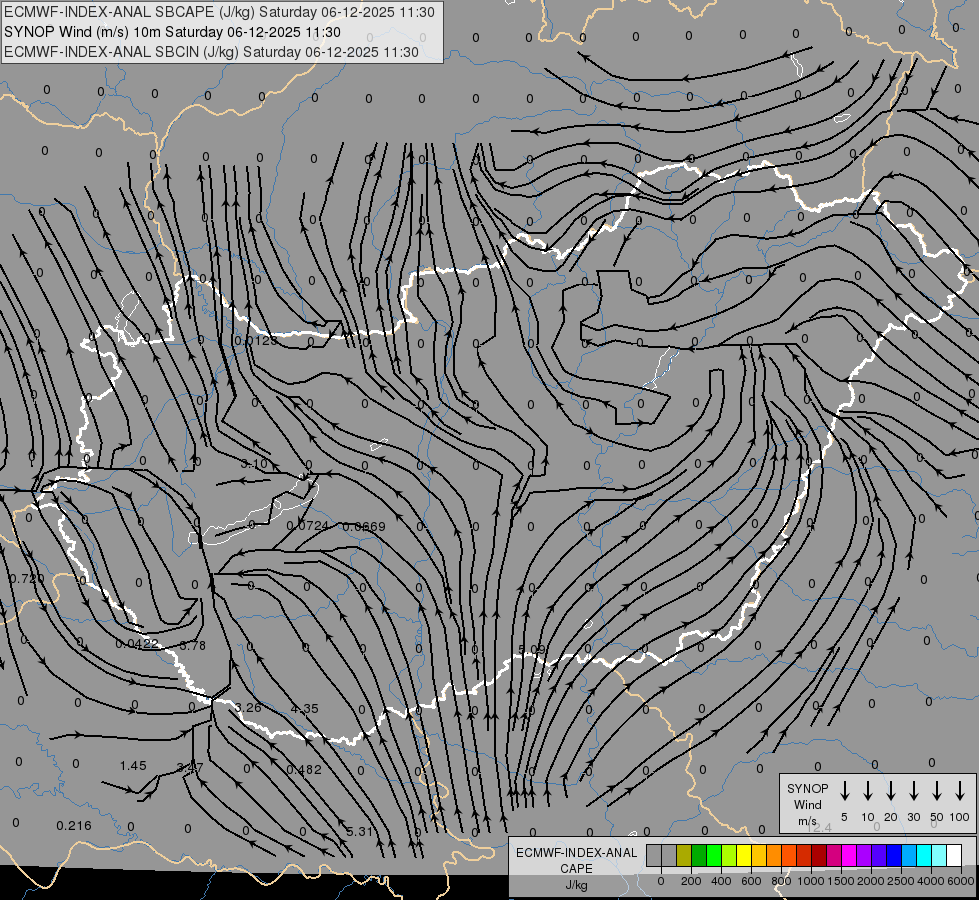Click the SYNOP Wind m/s legend label

click(x=807, y=804)
